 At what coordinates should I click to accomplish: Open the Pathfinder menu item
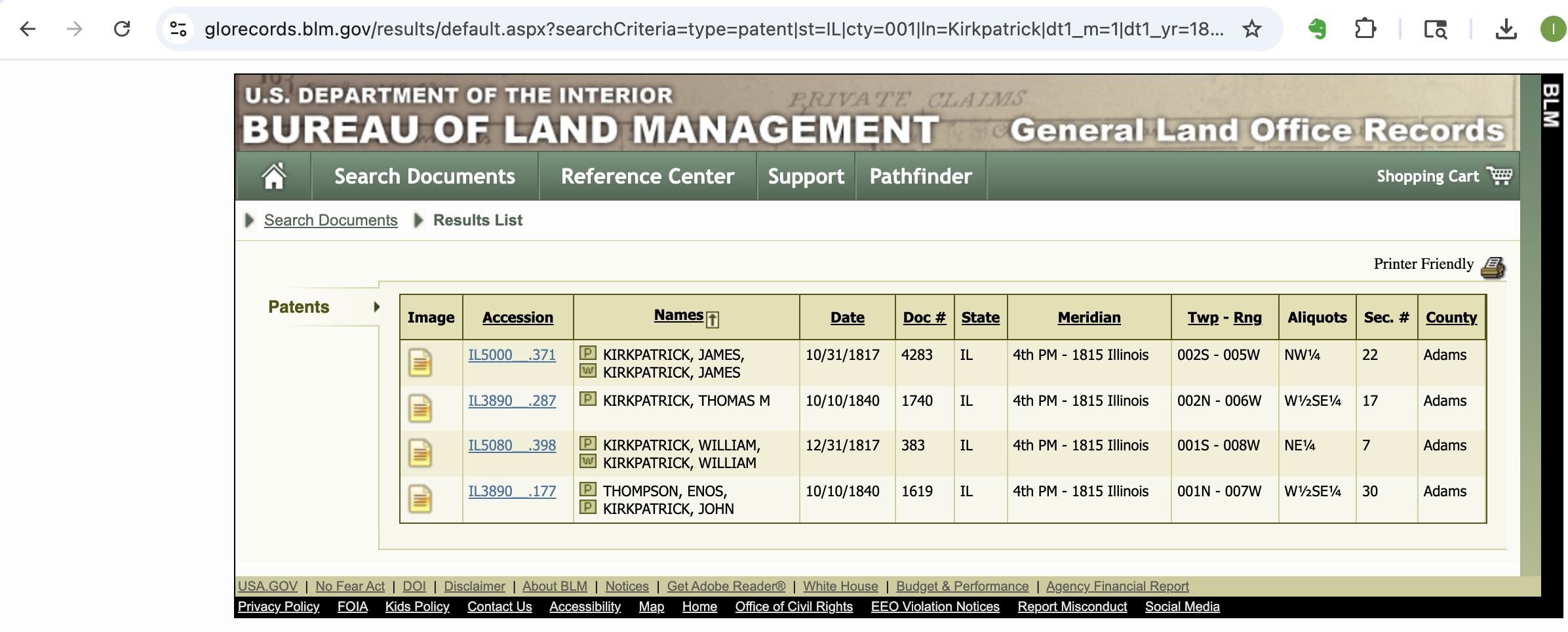(920, 176)
